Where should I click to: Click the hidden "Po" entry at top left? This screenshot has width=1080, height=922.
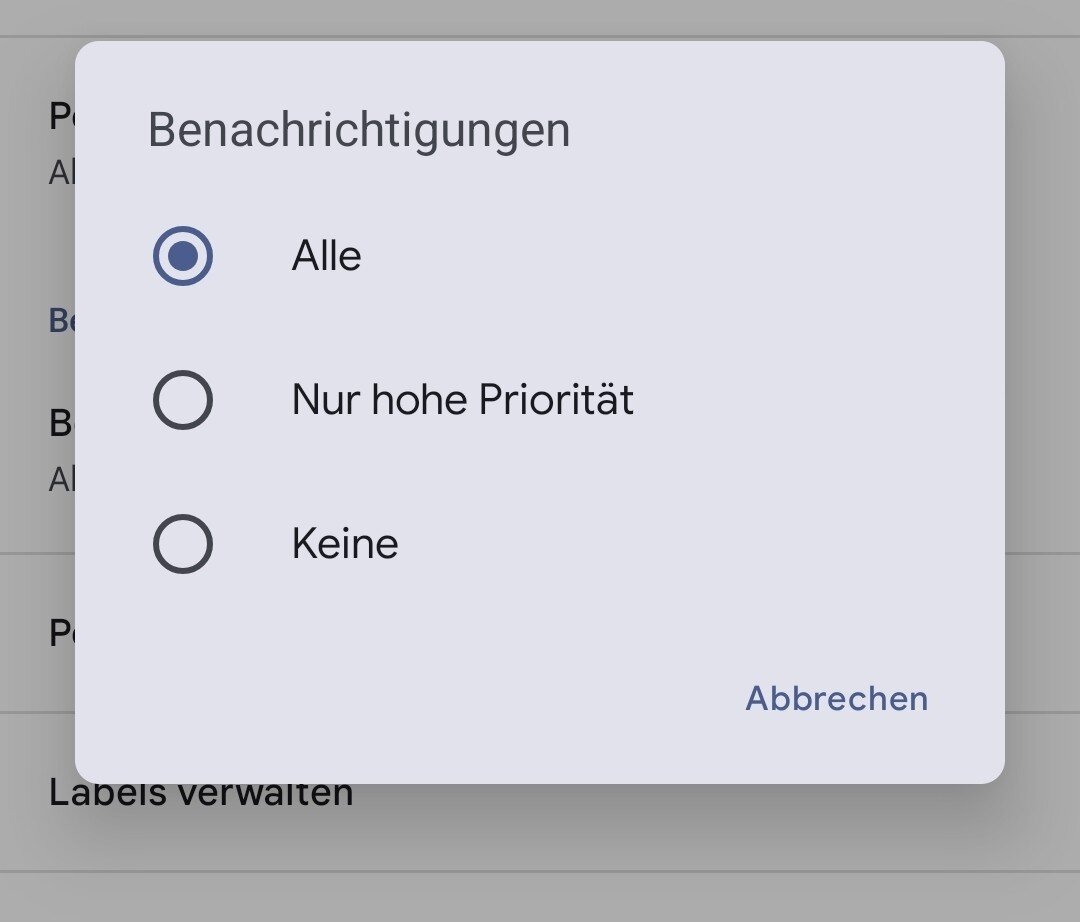61,117
